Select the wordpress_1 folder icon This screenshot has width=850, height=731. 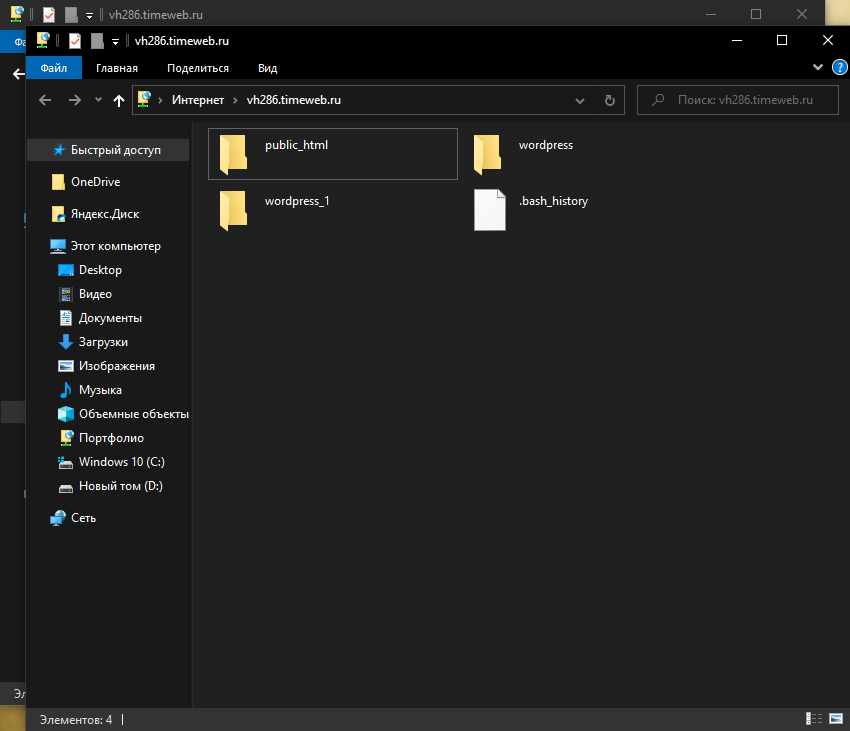(x=233, y=209)
